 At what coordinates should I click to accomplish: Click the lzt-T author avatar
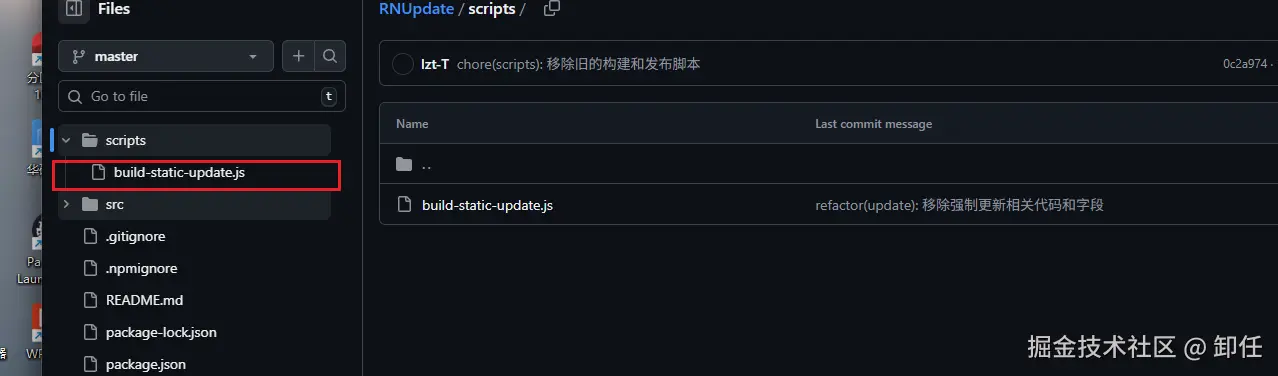pos(403,64)
